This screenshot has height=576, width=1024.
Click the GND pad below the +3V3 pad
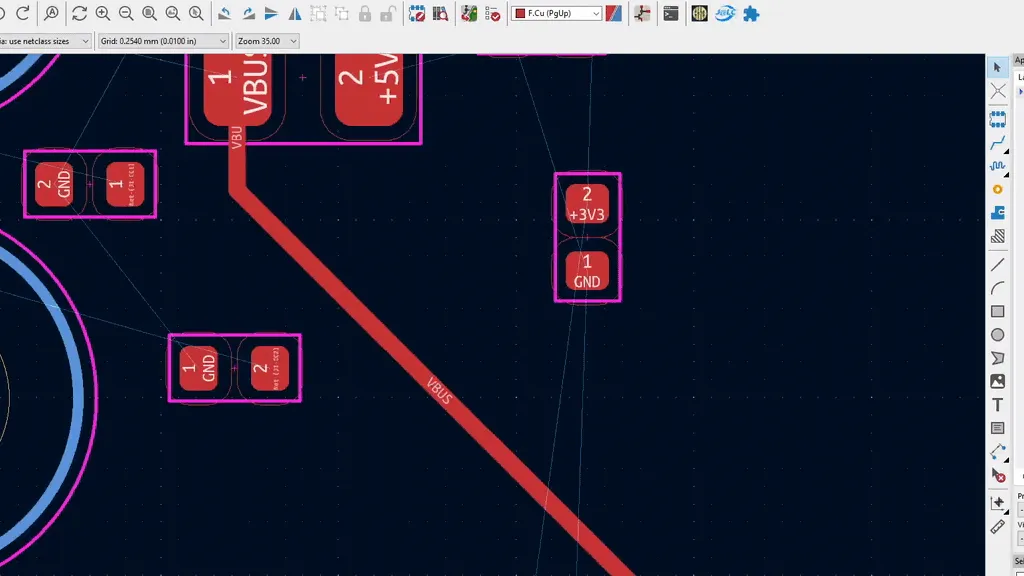point(587,271)
